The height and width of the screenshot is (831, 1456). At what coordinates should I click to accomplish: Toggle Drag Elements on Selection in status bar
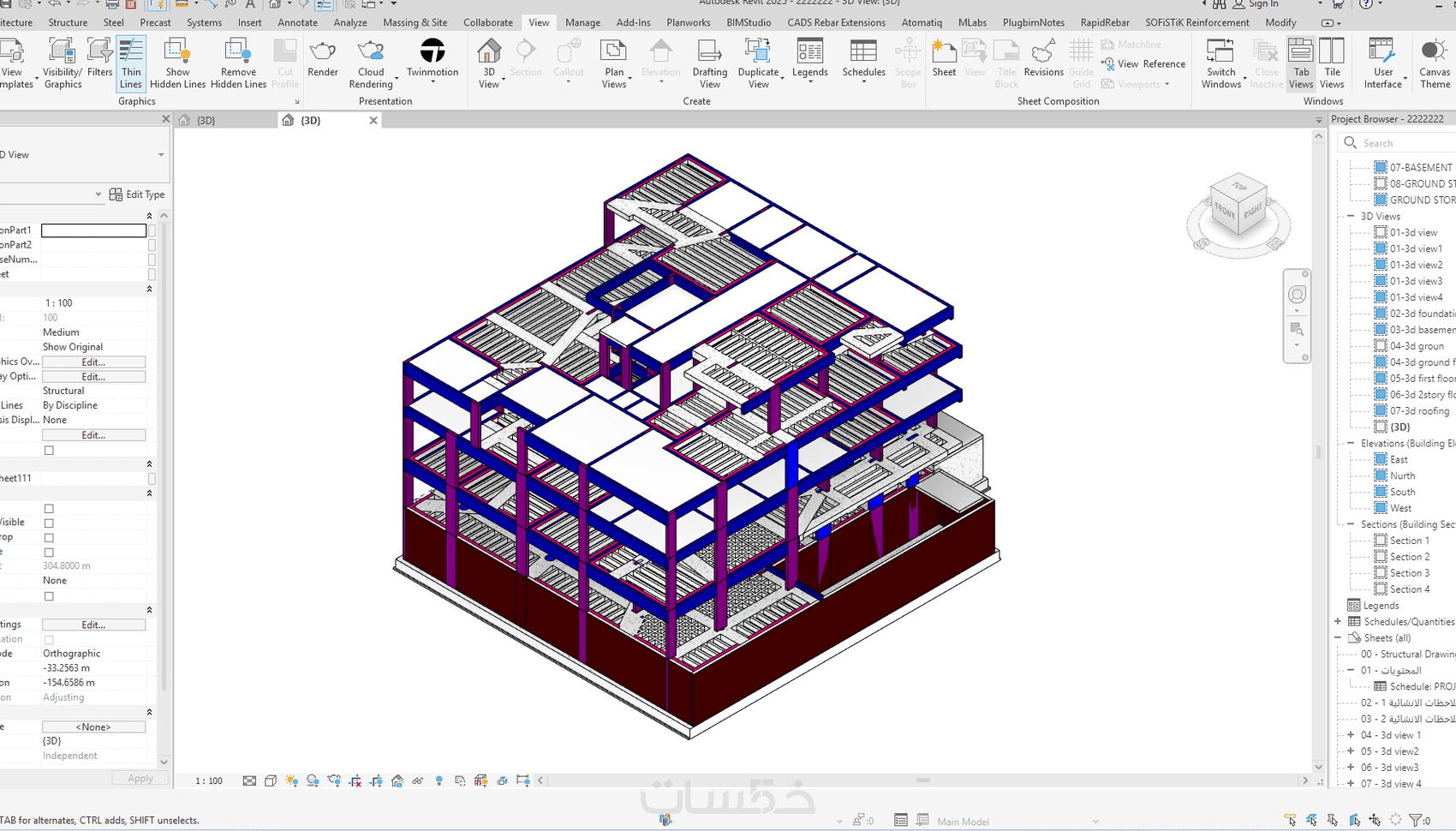(1375, 820)
